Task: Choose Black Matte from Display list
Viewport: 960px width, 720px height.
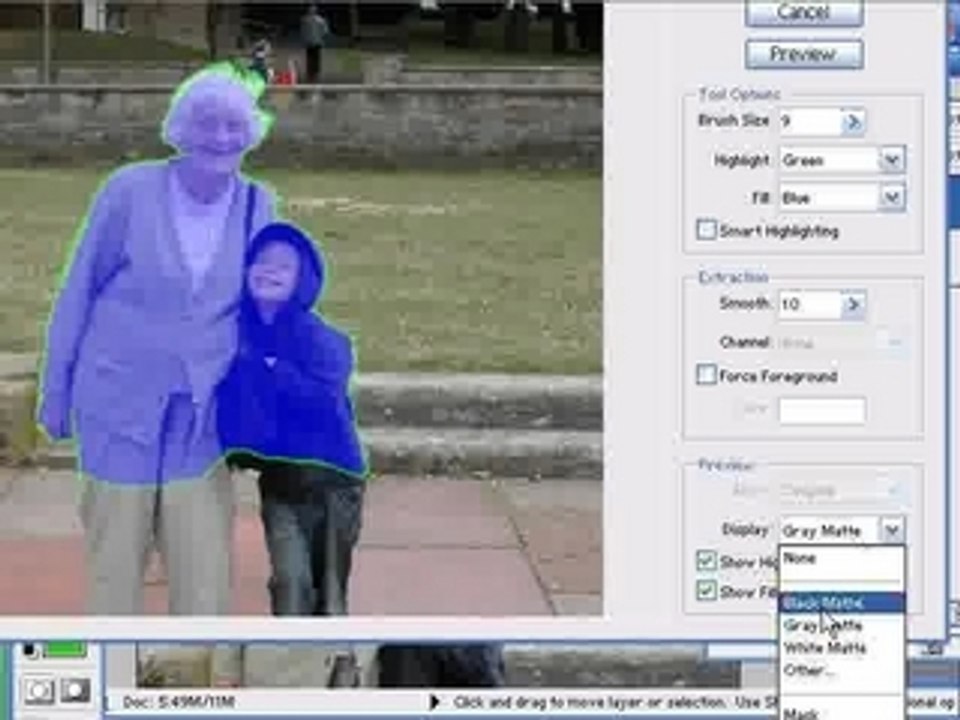Action: coord(841,603)
